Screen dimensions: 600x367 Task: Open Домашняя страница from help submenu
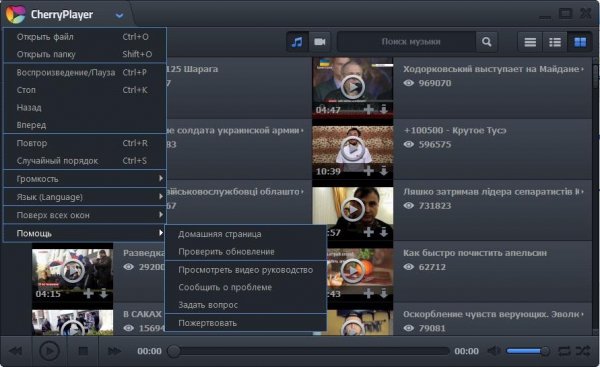pyautogui.click(x=246, y=234)
